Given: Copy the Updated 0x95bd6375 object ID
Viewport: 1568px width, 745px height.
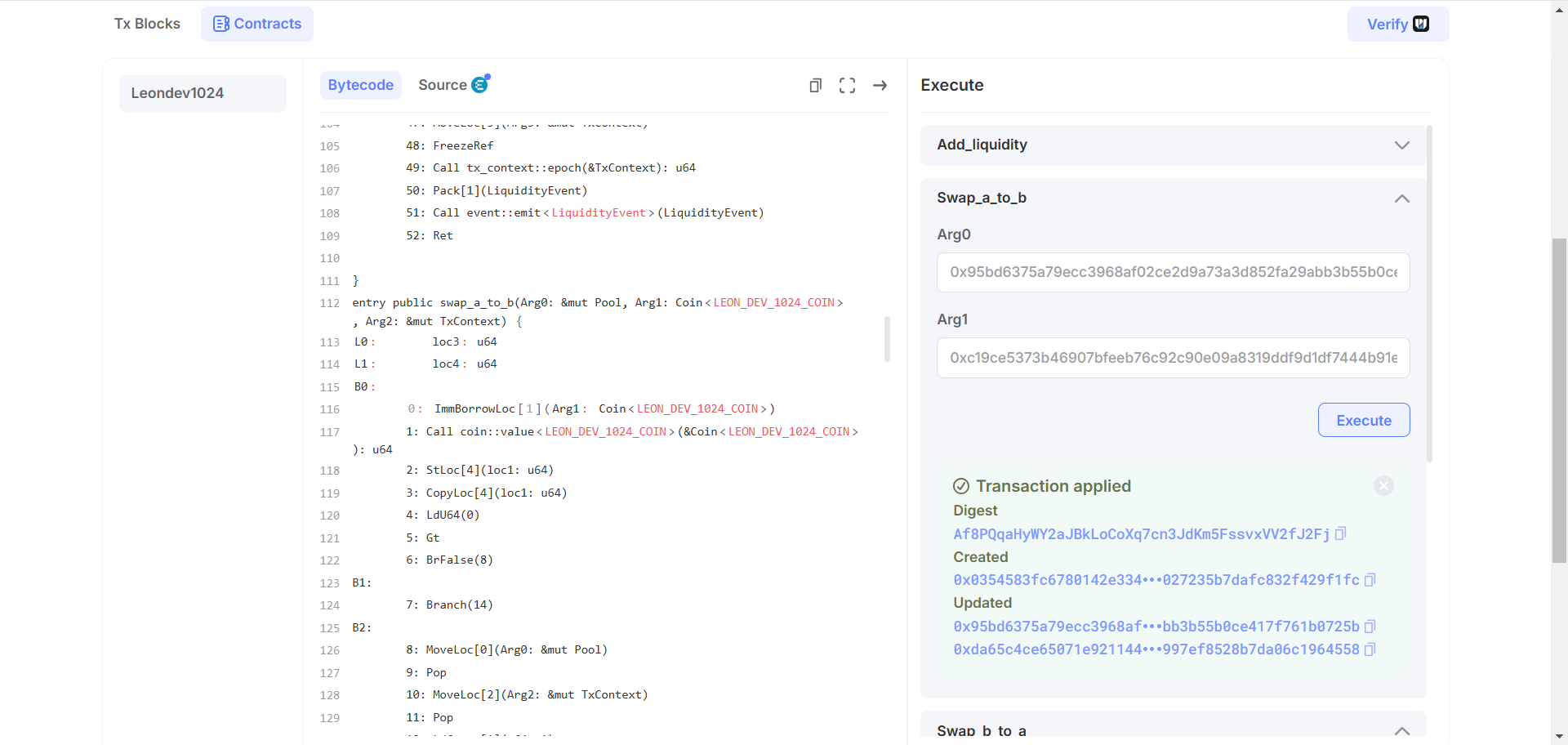Looking at the screenshot, I should click(x=1370, y=627).
